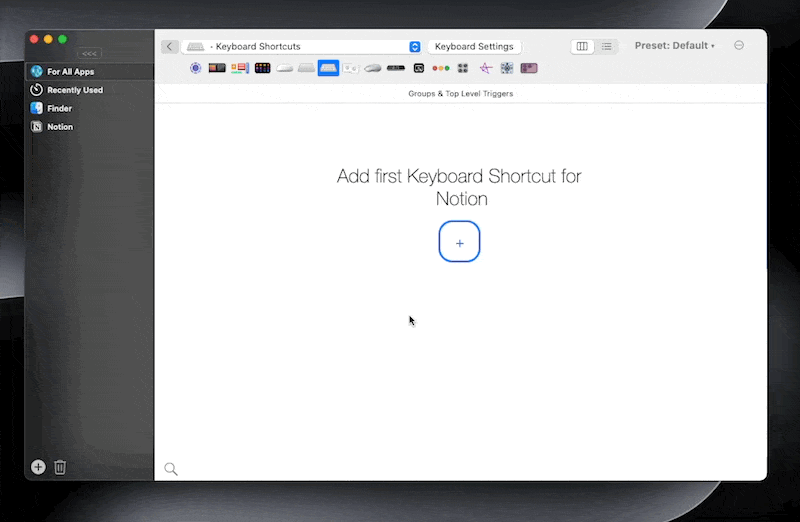Switch to list view layout
Image resolution: width=800 pixels, height=522 pixels.
607,46
